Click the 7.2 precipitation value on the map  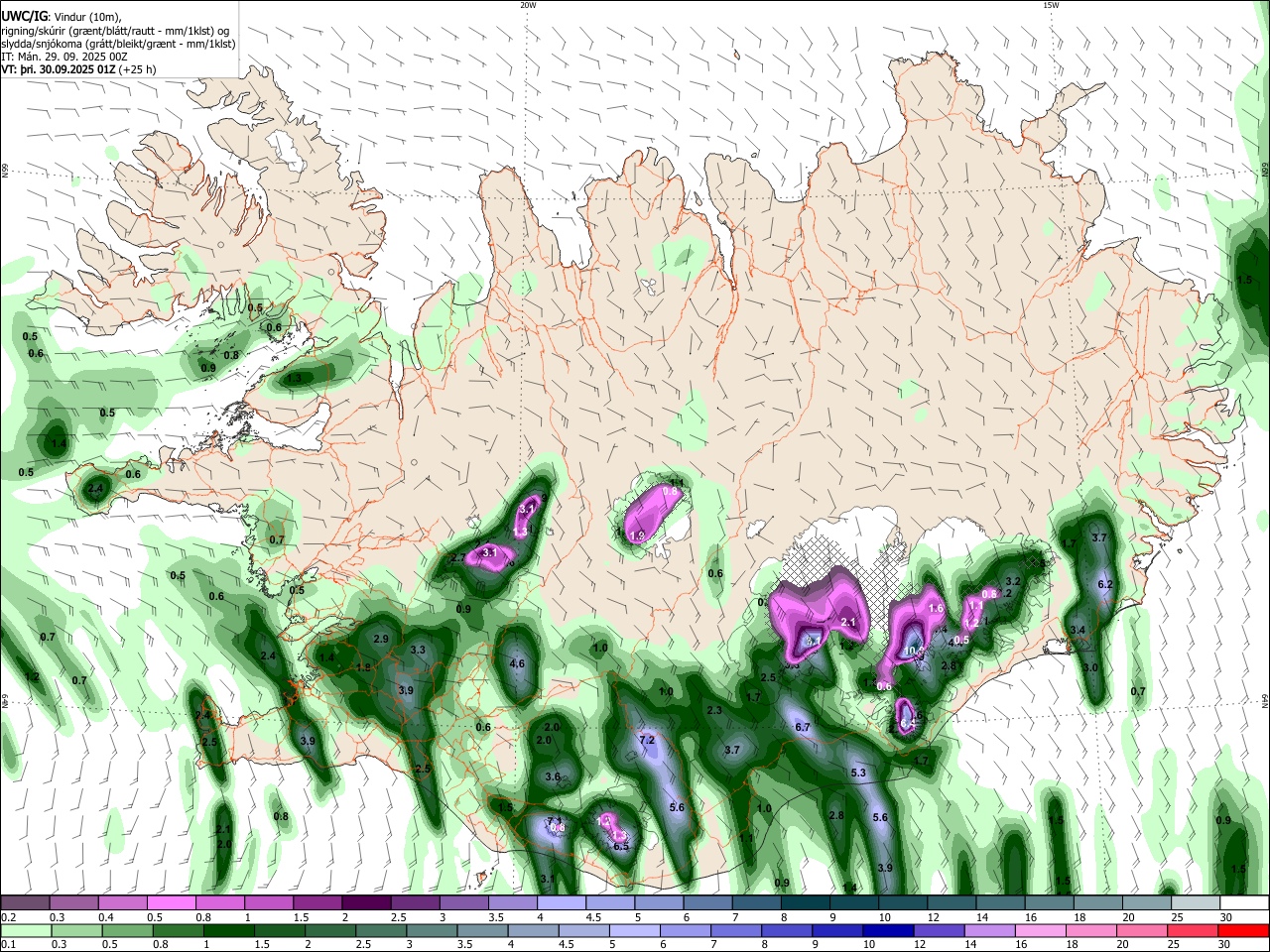(648, 741)
